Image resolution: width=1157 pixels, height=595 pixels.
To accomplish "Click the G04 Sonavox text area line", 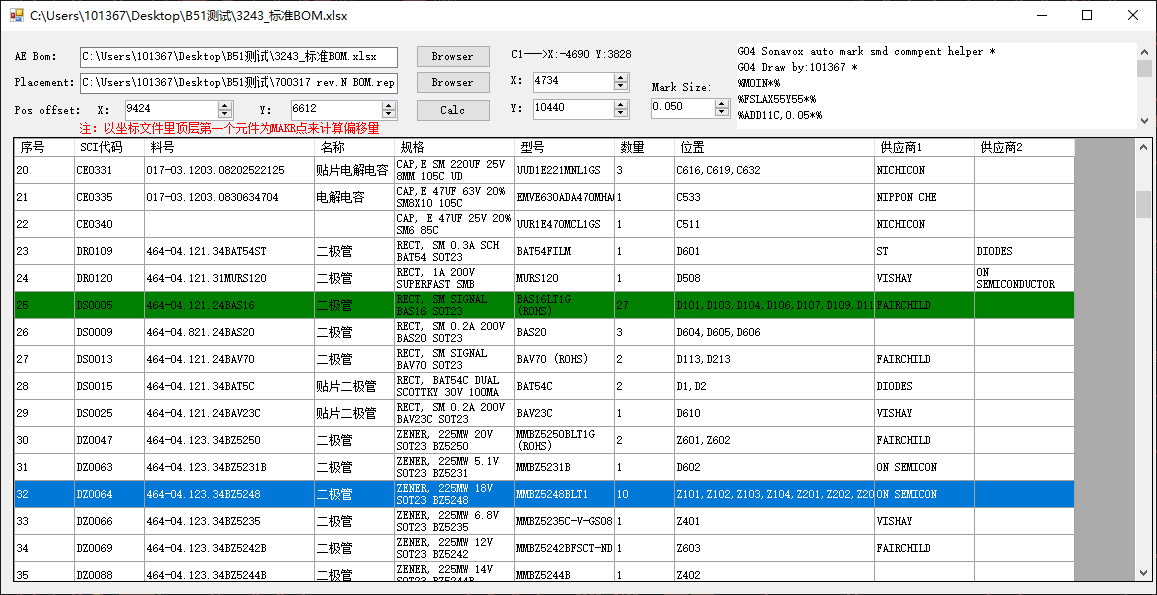I will 866,52.
